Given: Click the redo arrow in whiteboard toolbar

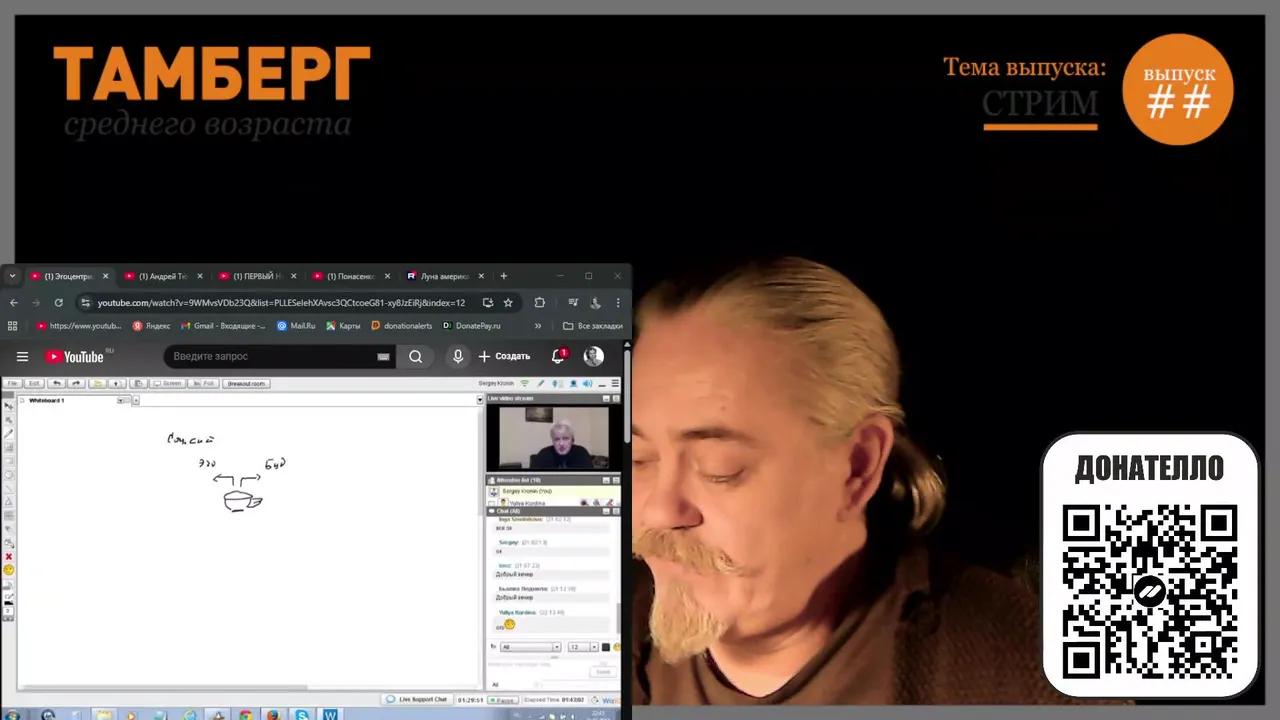Looking at the screenshot, I should [x=76, y=384].
